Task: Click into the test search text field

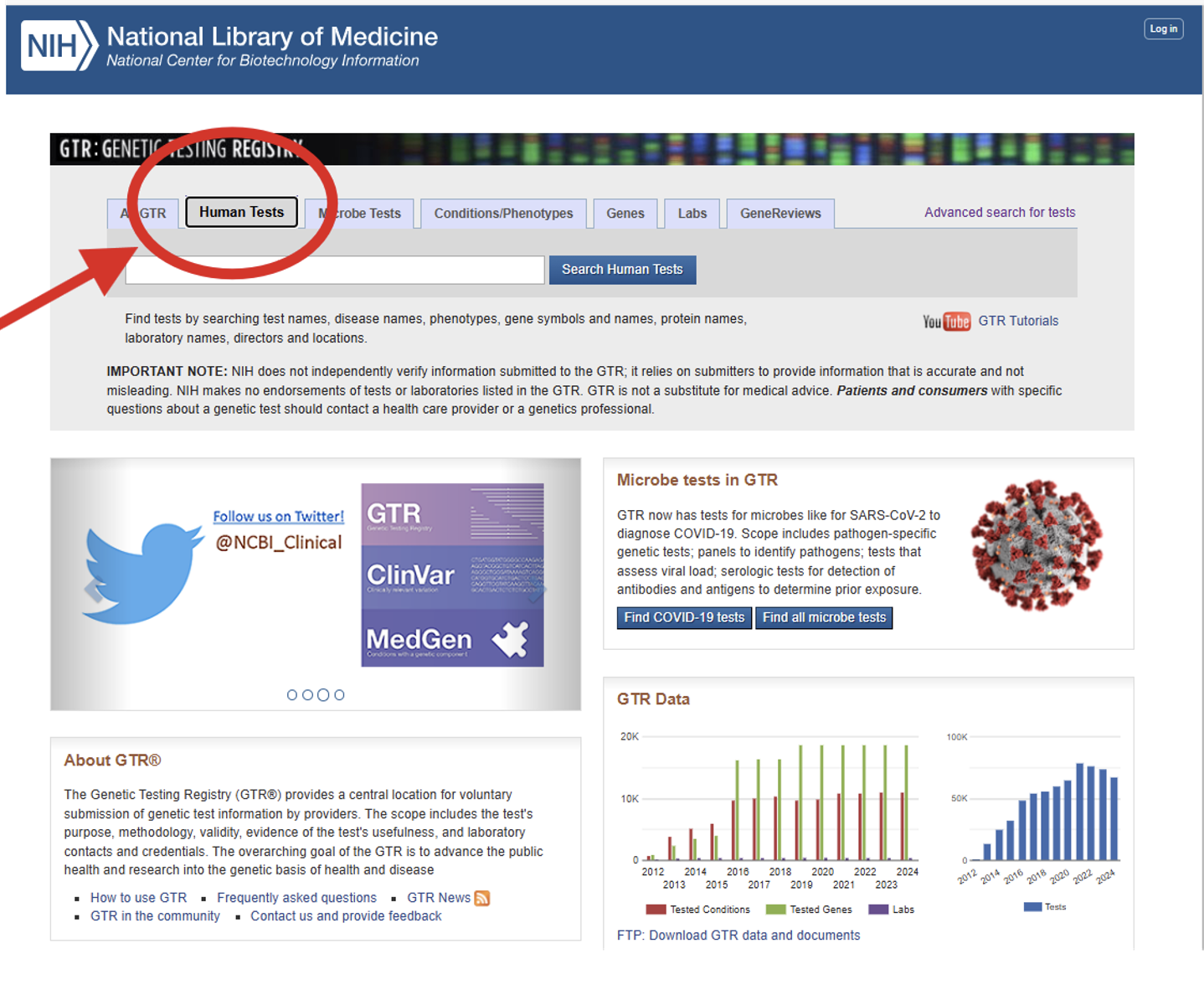Action: tap(335, 271)
